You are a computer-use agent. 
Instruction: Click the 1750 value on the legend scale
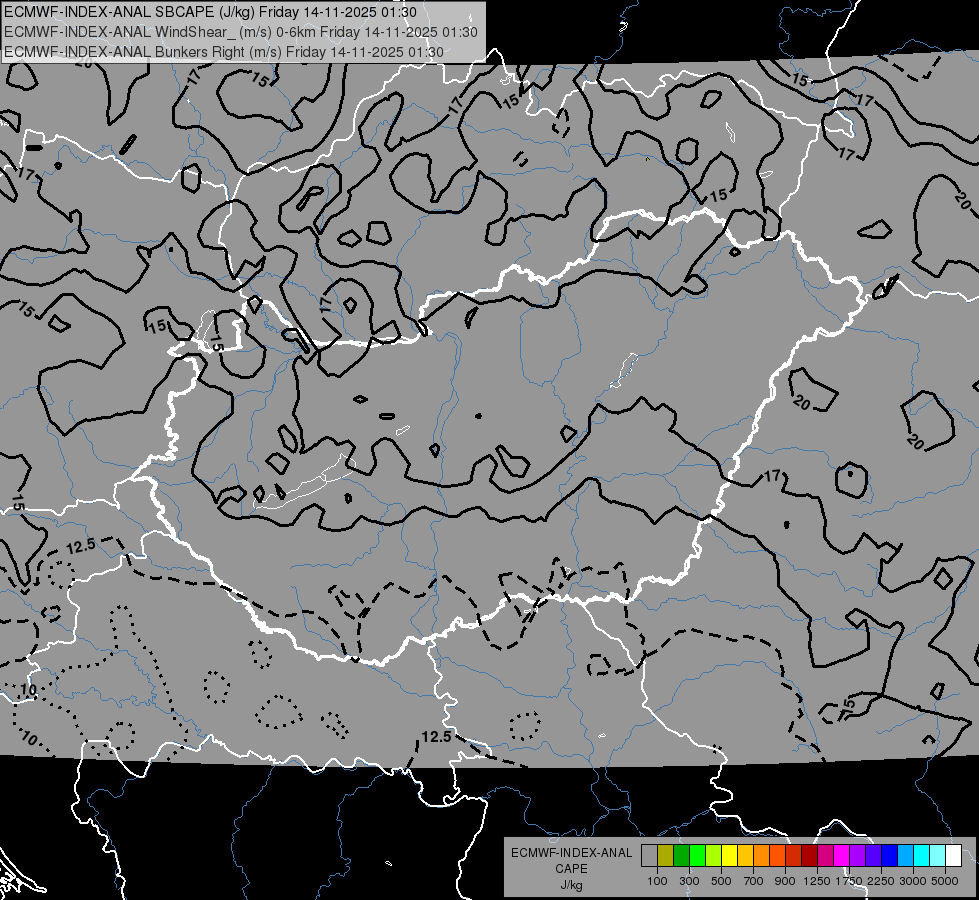[849, 881]
